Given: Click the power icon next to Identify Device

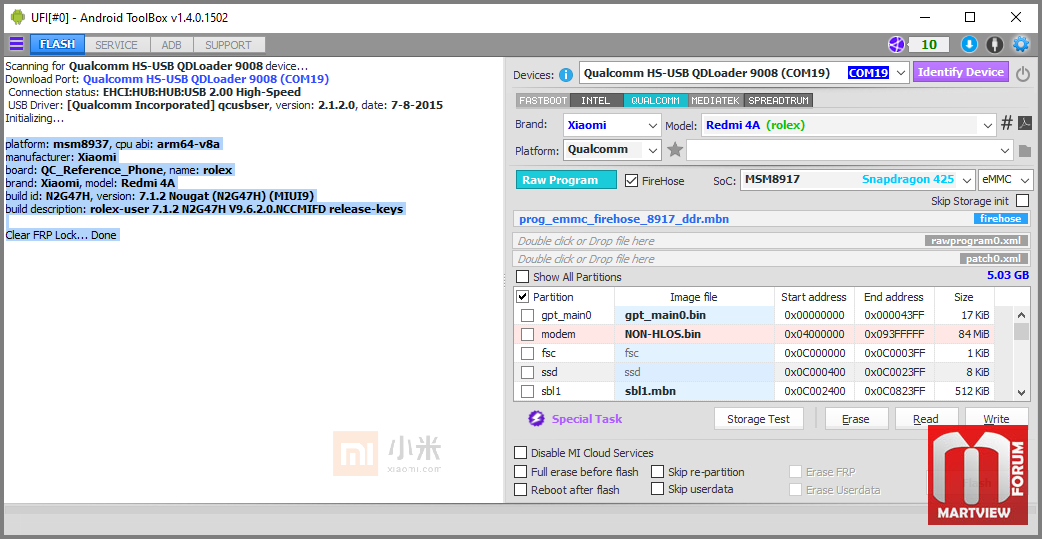Looking at the screenshot, I should 1023,73.
